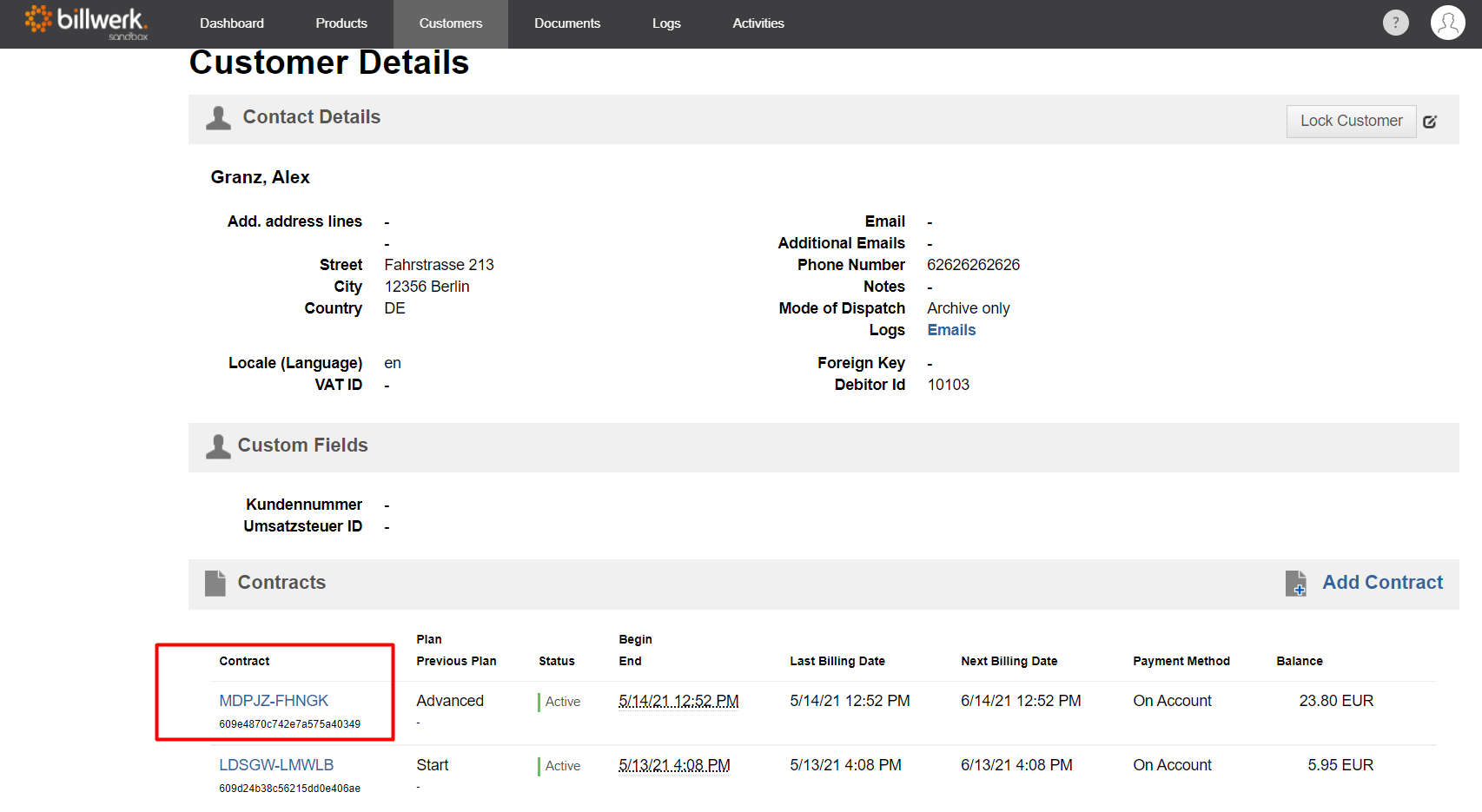Click the Last Billing Date column header
Screen dimensions: 1482x812
[x=837, y=661]
